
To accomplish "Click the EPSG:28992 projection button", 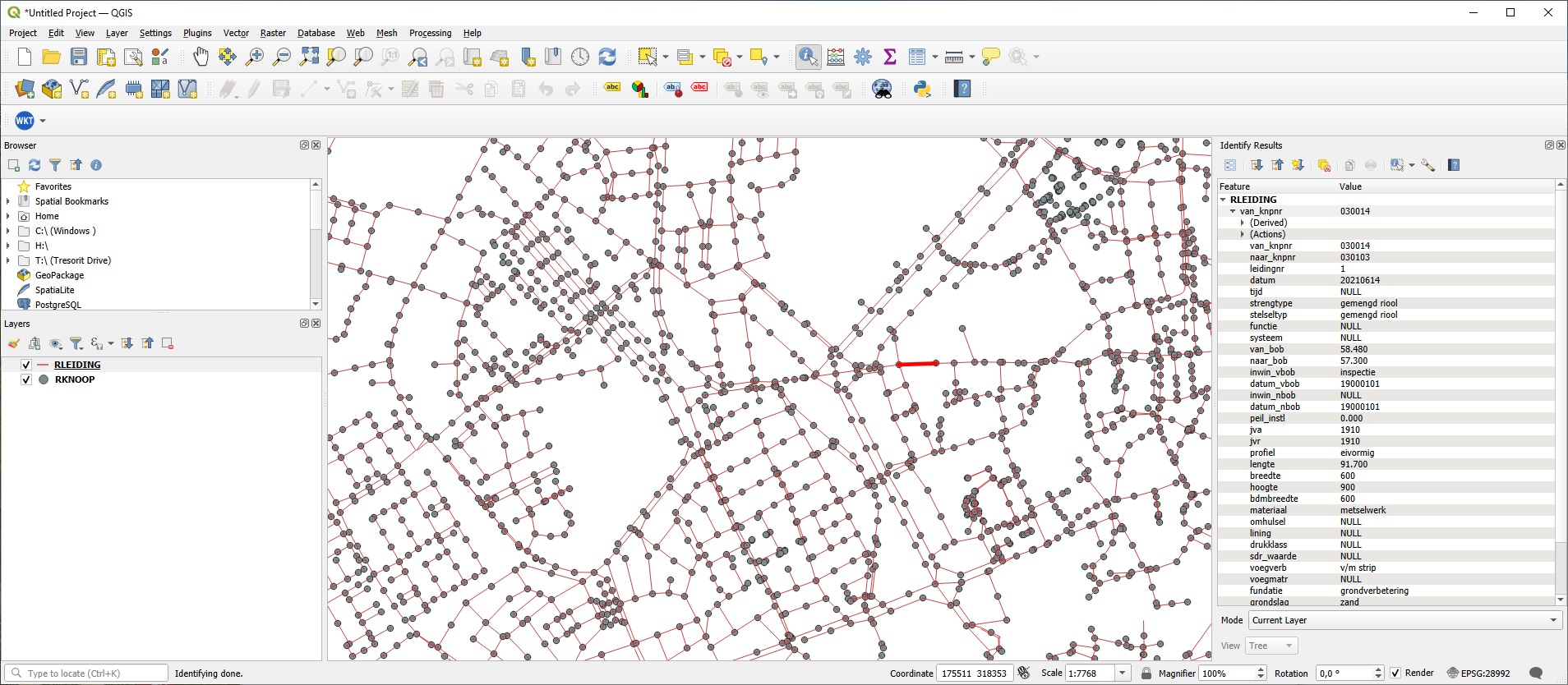I will tap(1478, 673).
